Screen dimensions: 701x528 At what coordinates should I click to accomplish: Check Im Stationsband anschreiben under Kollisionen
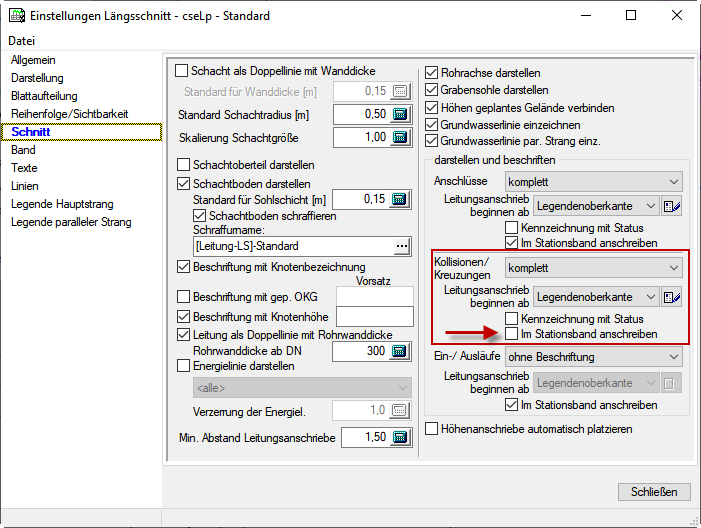click(x=513, y=333)
